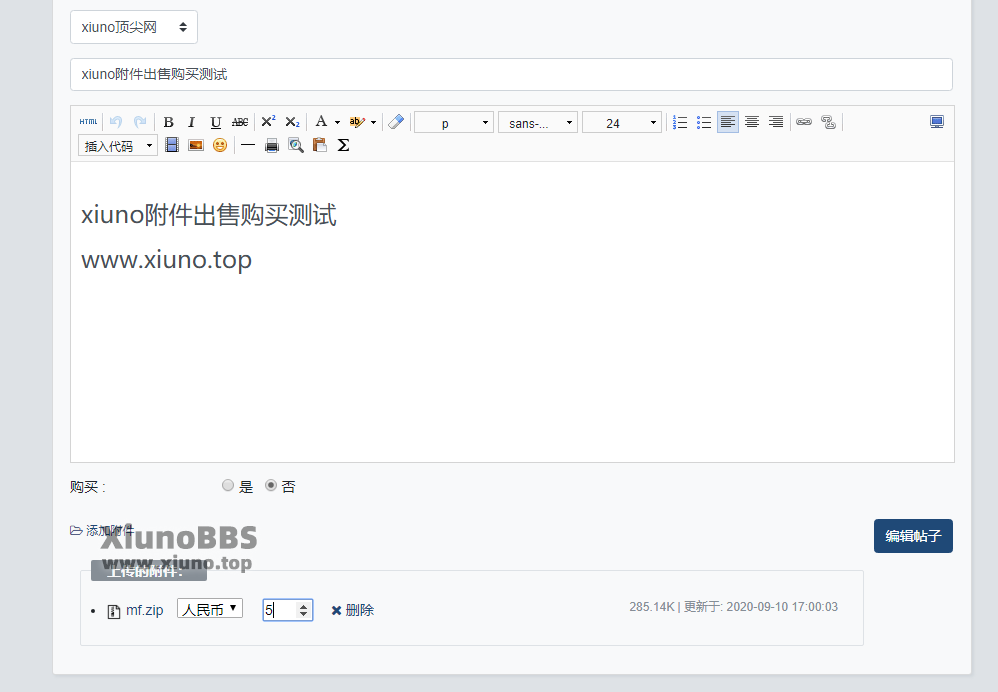Redo the last undone edit

point(140,122)
